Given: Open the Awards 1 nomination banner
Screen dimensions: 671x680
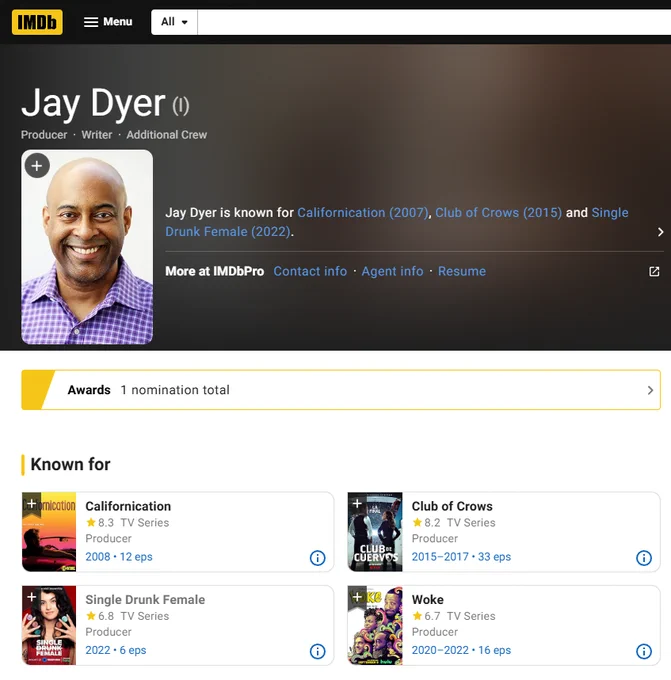Looking at the screenshot, I should [341, 390].
